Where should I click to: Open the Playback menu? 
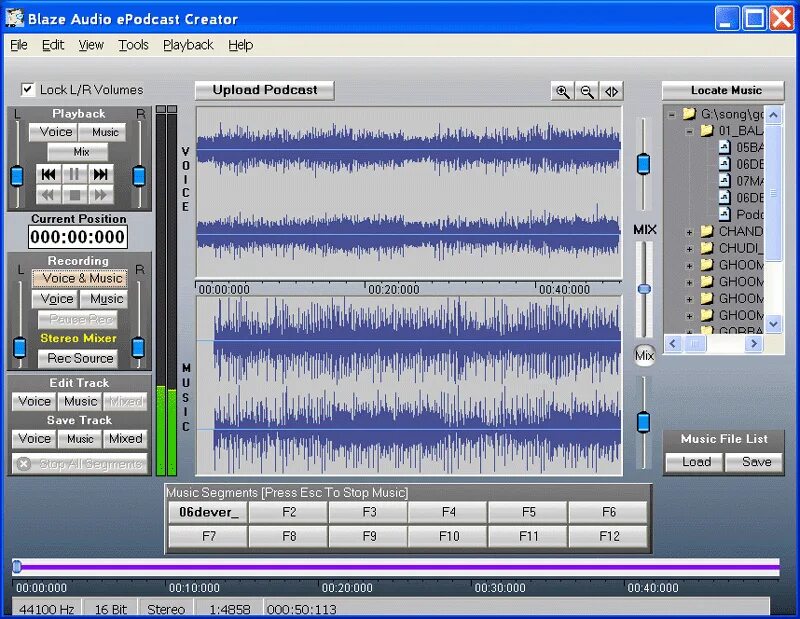[x=187, y=45]
